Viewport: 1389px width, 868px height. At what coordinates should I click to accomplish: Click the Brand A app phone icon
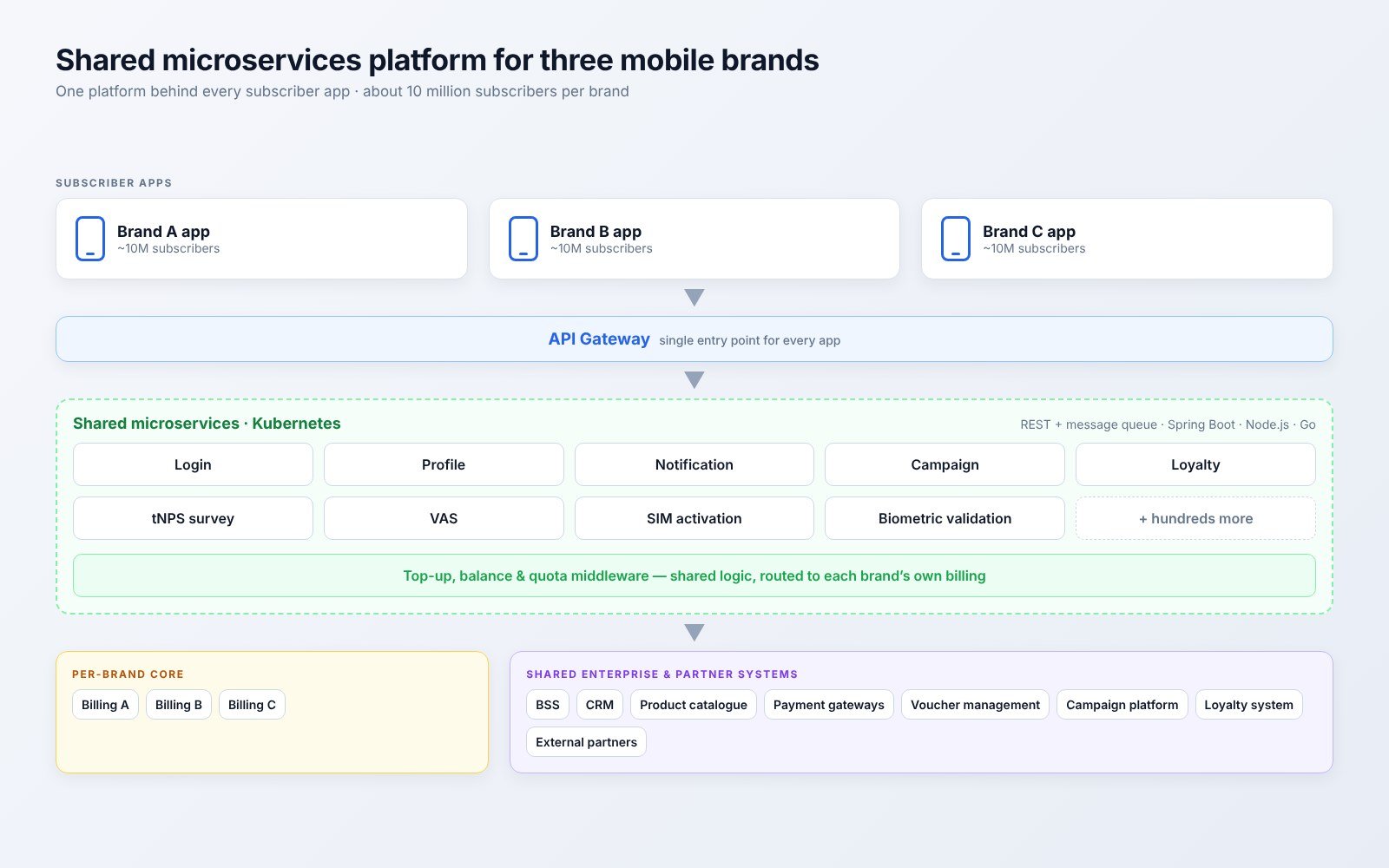90,239
